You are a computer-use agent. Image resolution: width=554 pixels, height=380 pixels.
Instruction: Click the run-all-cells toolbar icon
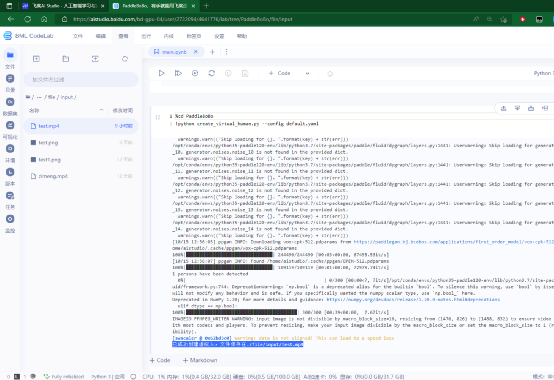click(178, 73)
